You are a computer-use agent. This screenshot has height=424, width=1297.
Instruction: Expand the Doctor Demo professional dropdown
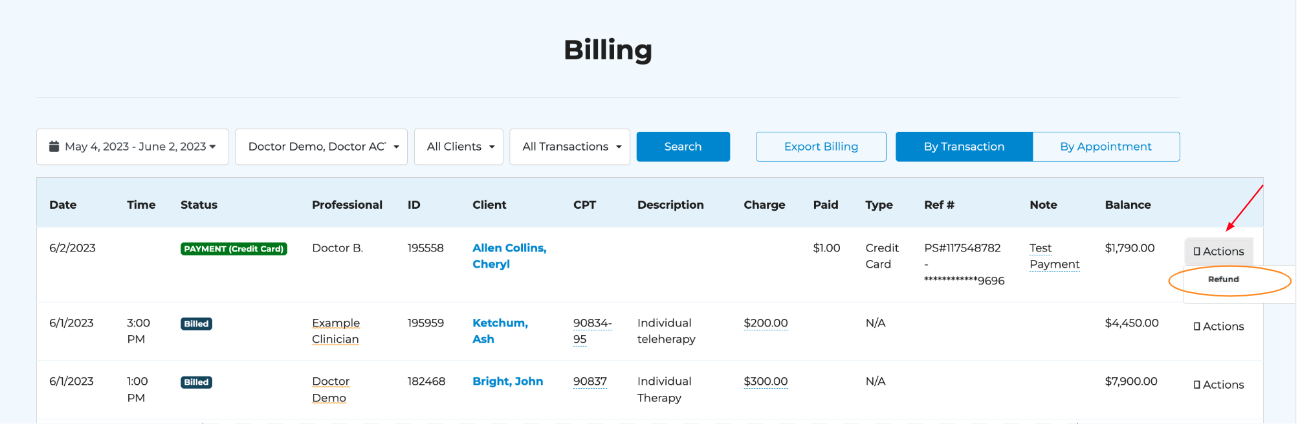click(x=321, y=147)
